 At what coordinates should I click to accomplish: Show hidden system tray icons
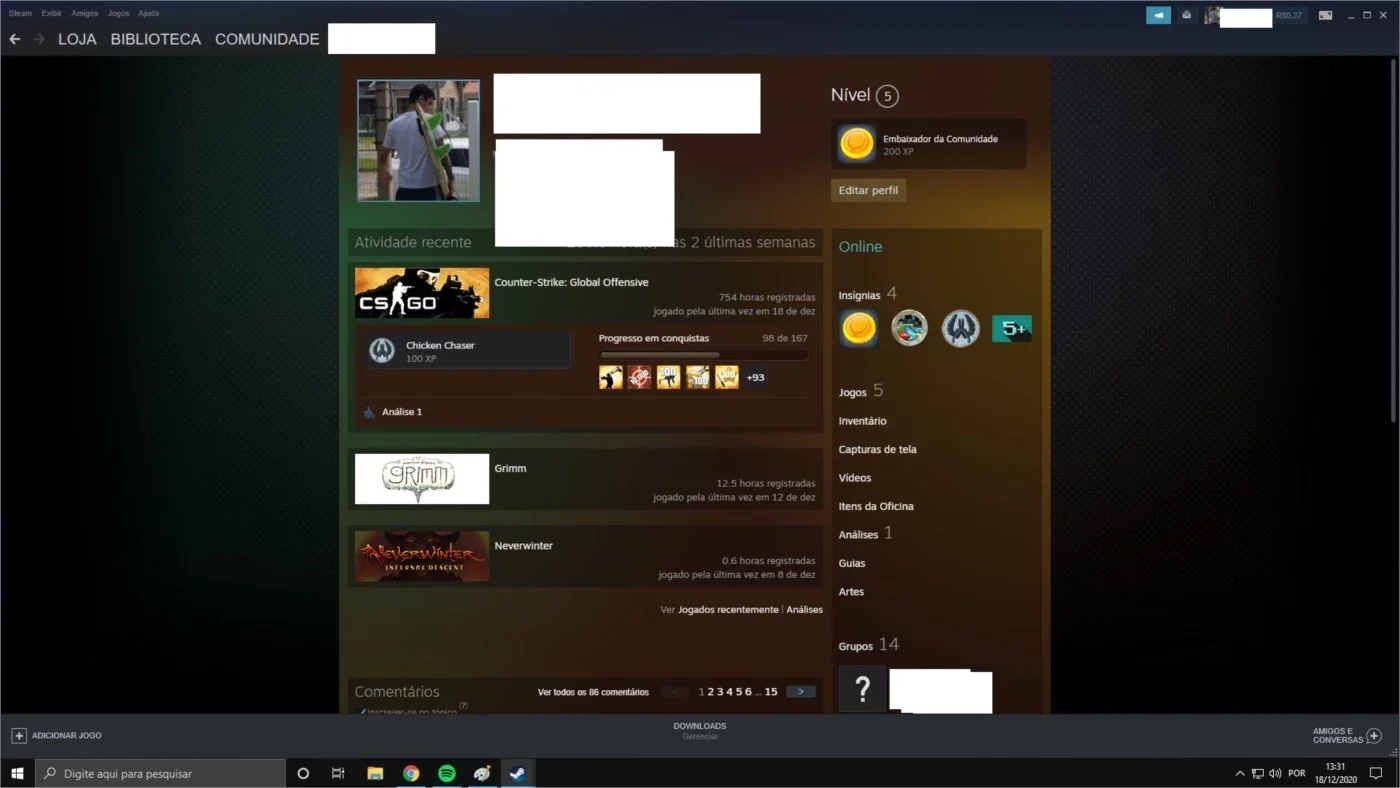(x=1240, y=773)
